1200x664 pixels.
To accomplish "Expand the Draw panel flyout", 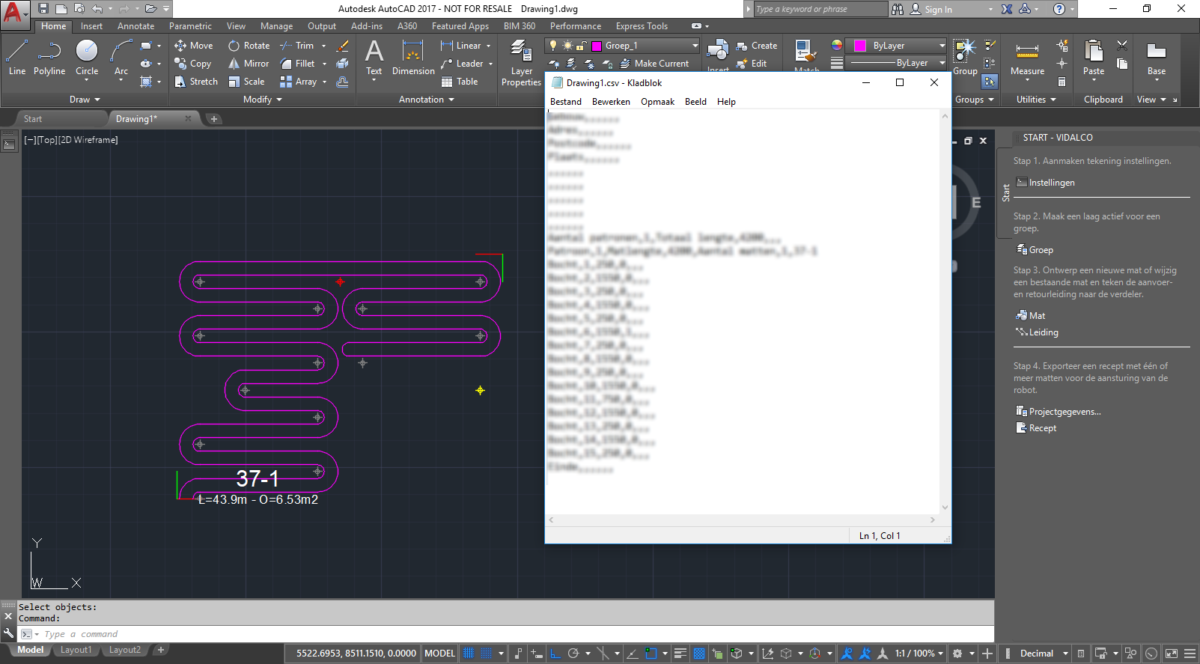I will tap(85, 99).
